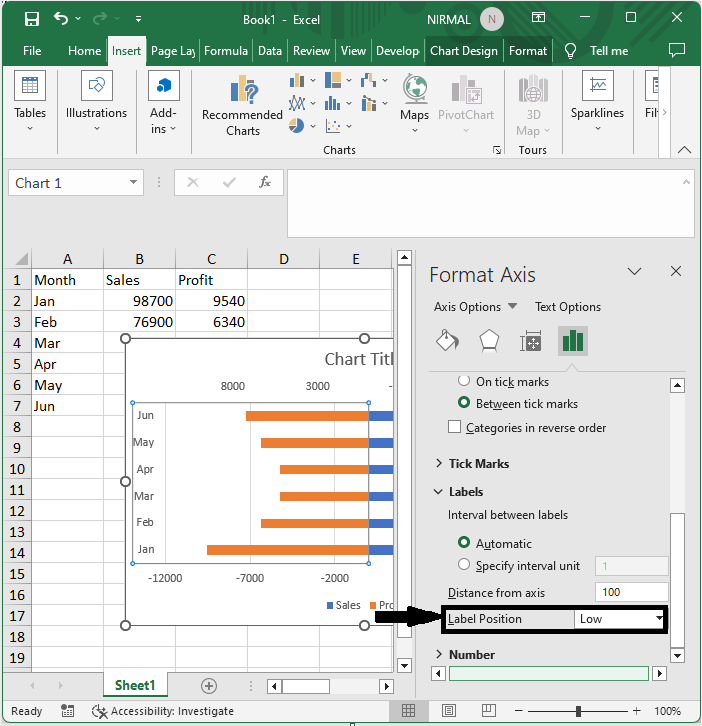This screenshot has width=702, height=726.
Task: Click the Maps chart icon
Action: (x=414, y=99)
